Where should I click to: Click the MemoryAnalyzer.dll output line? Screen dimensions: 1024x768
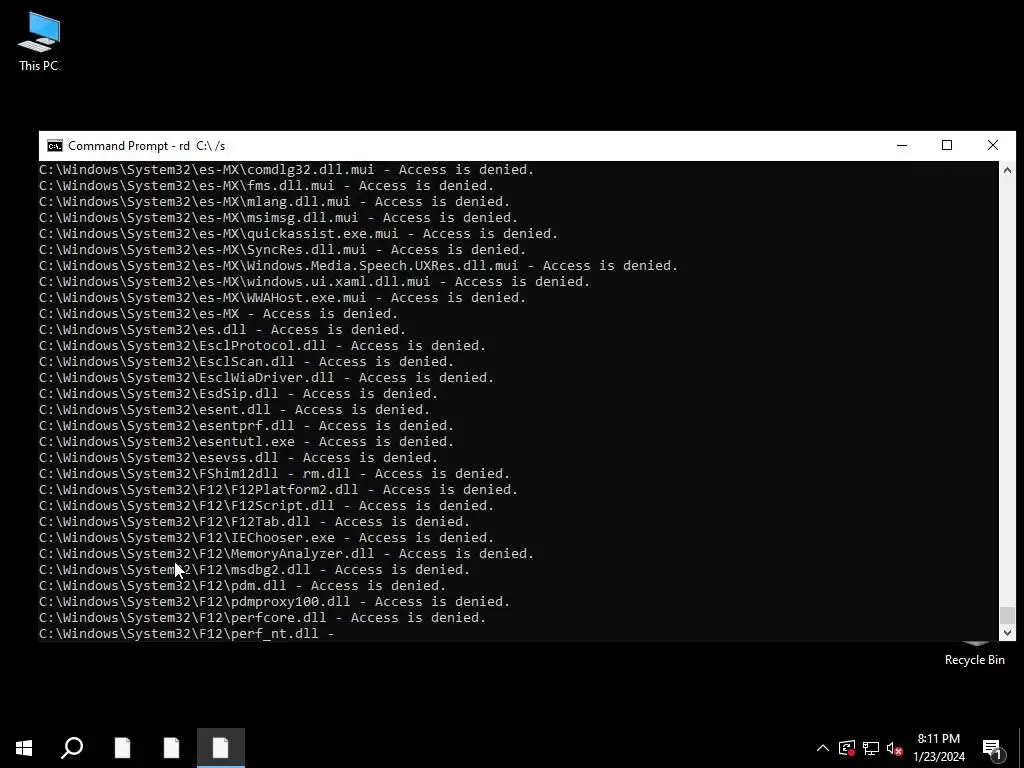(286, 554)
